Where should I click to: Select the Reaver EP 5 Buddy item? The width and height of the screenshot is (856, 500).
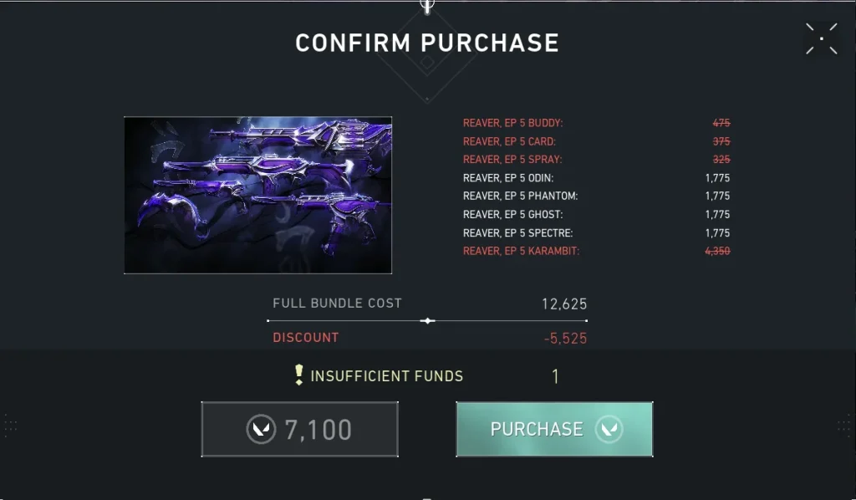(x=513, y=123)
